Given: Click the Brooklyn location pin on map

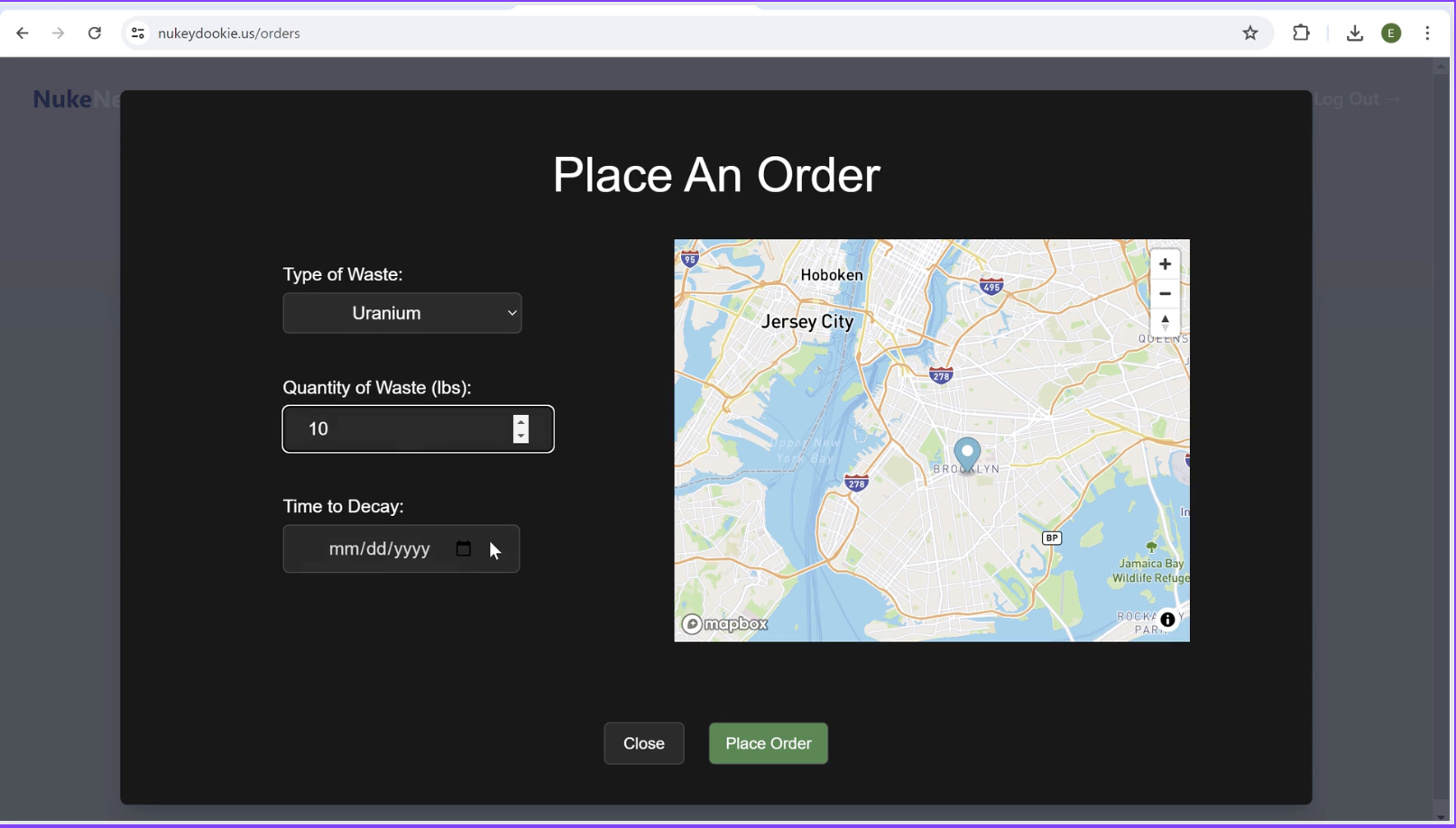Looking at the screenshot, I should (967, 455).
